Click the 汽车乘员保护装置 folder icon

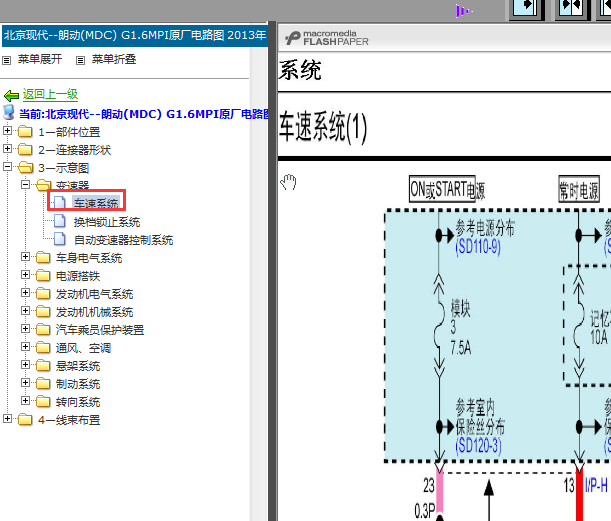coord(43,329)
